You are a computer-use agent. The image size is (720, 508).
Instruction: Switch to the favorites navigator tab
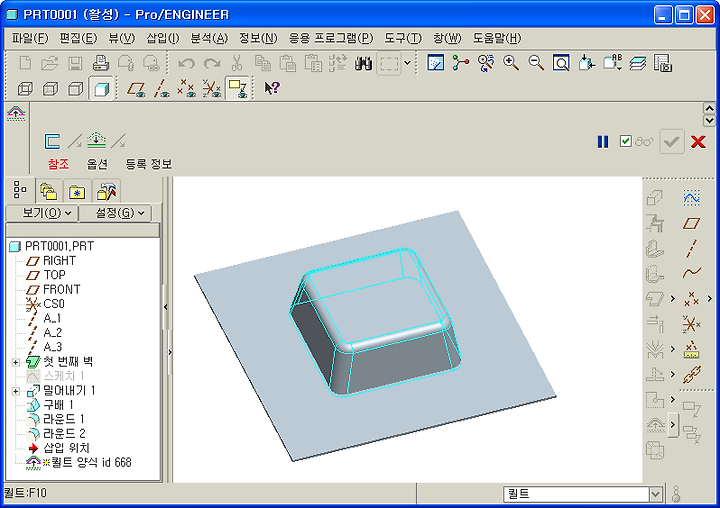77,191
